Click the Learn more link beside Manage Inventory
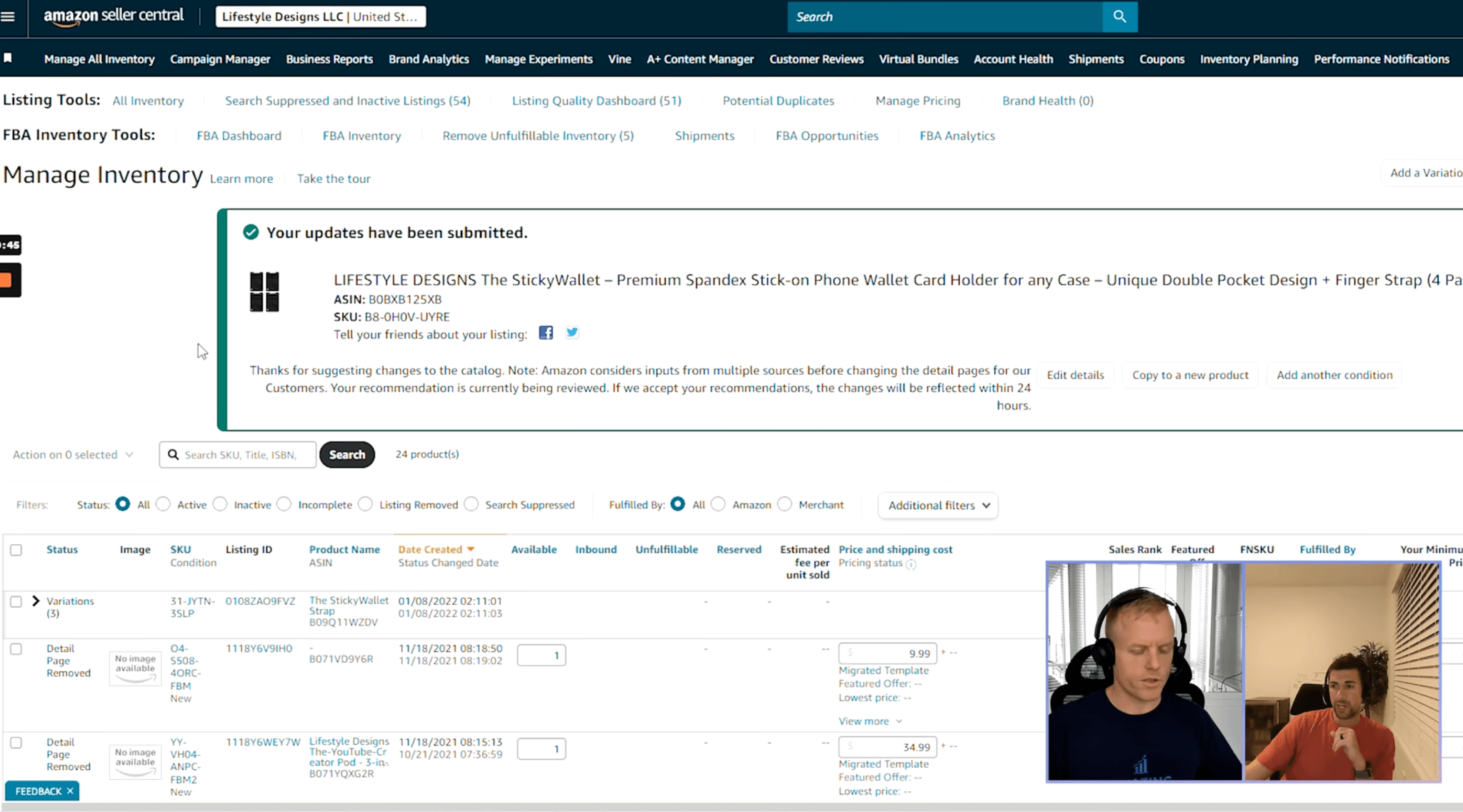1463x812 pixels. (x=241, y=179)
